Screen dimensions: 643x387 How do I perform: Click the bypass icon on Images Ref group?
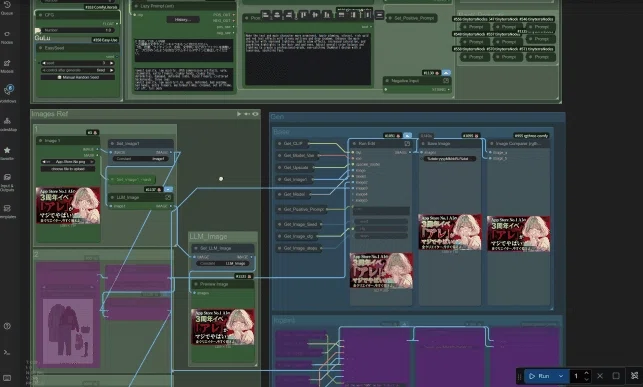coord(247,114)
